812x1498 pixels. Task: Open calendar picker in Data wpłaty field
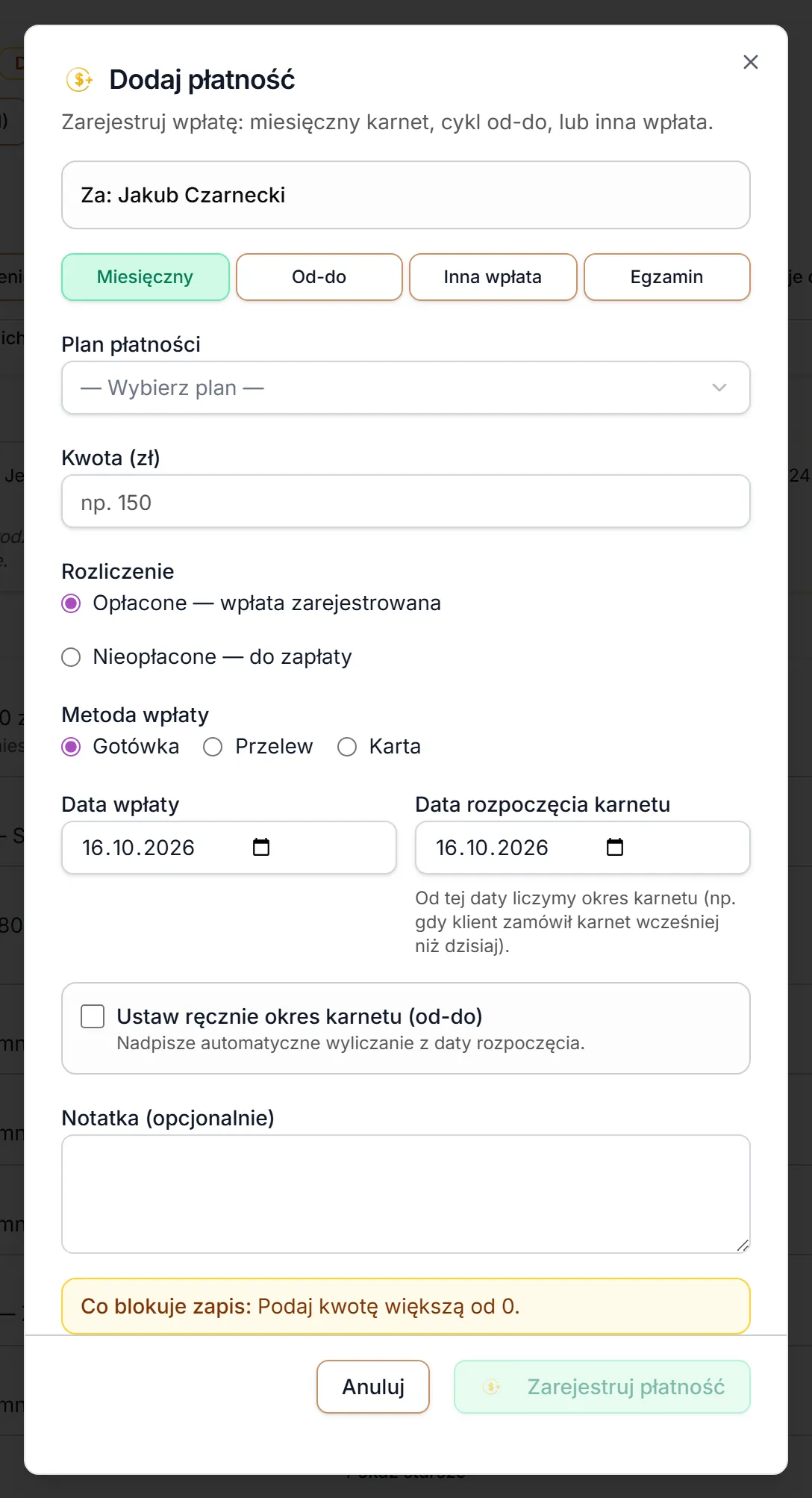[x=261, y=847]
